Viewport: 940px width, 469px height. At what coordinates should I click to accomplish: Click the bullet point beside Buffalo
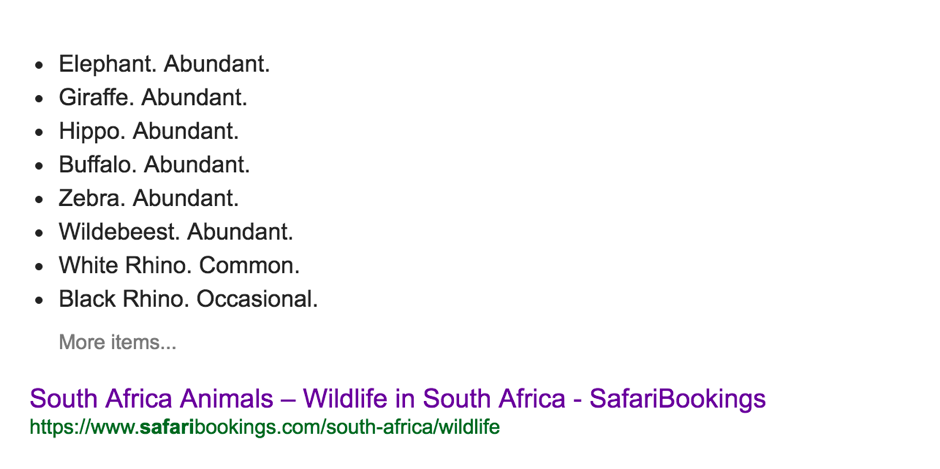click(40, 166)
